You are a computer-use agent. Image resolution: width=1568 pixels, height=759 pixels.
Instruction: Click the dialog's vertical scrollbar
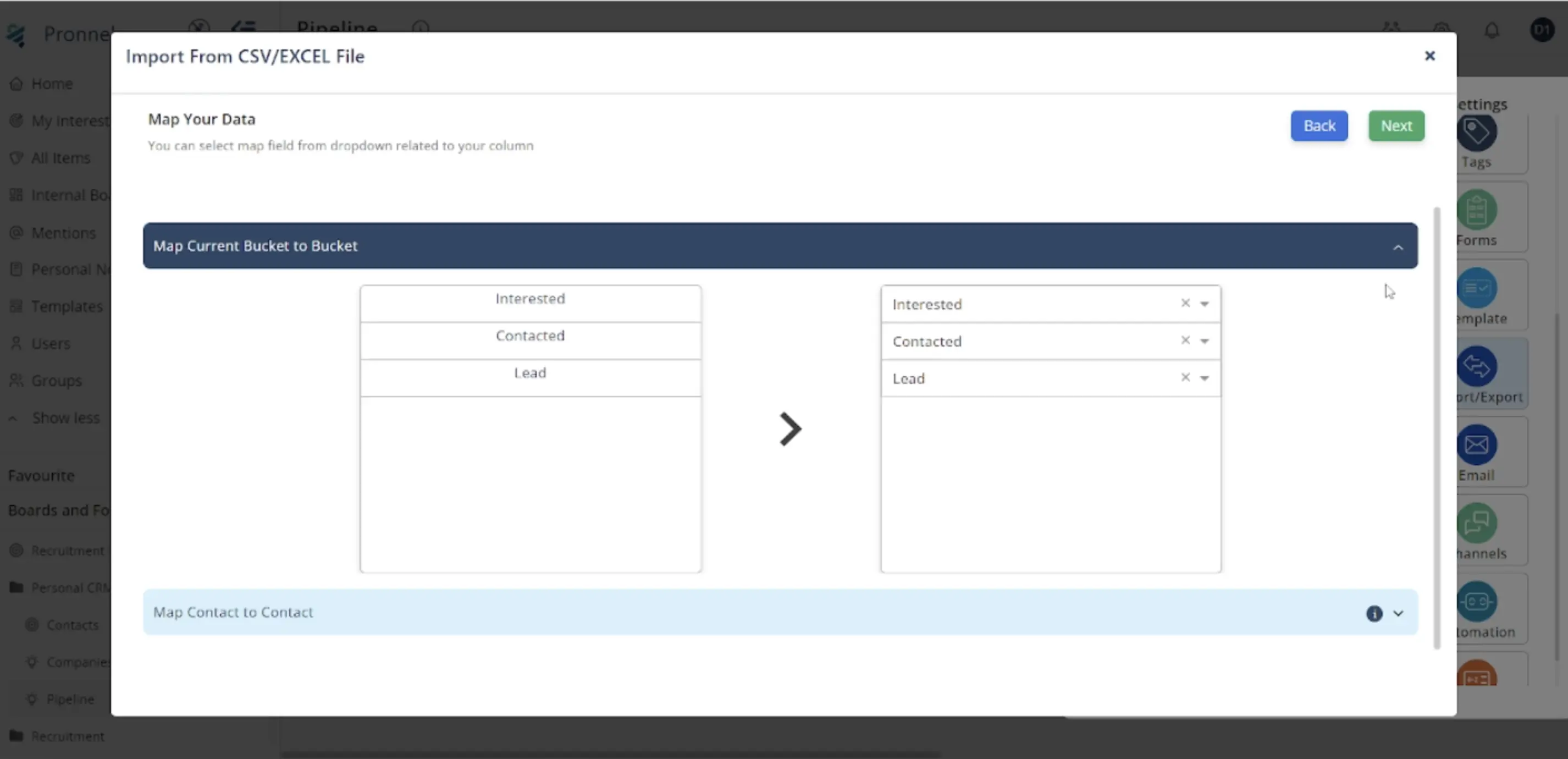tap(1437, 427)
